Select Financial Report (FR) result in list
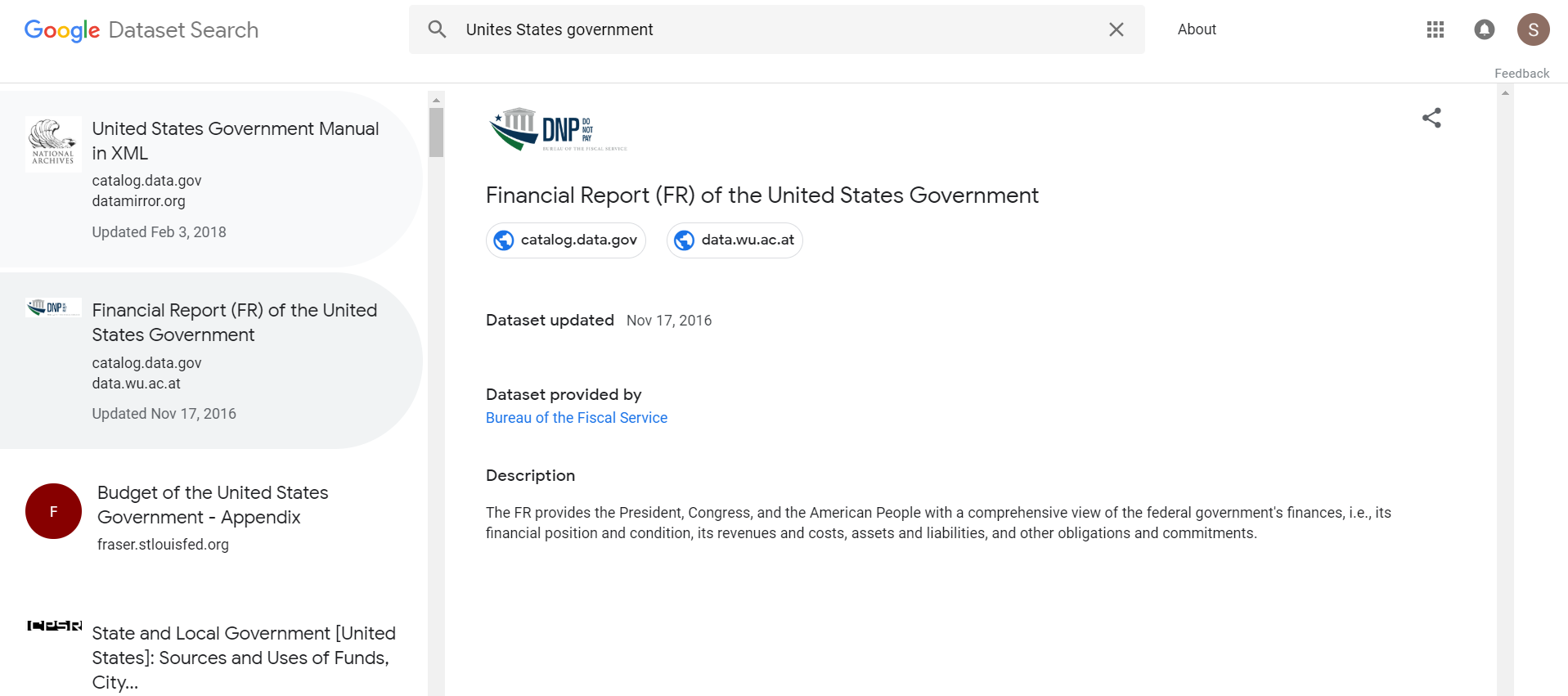 (234, 322)
